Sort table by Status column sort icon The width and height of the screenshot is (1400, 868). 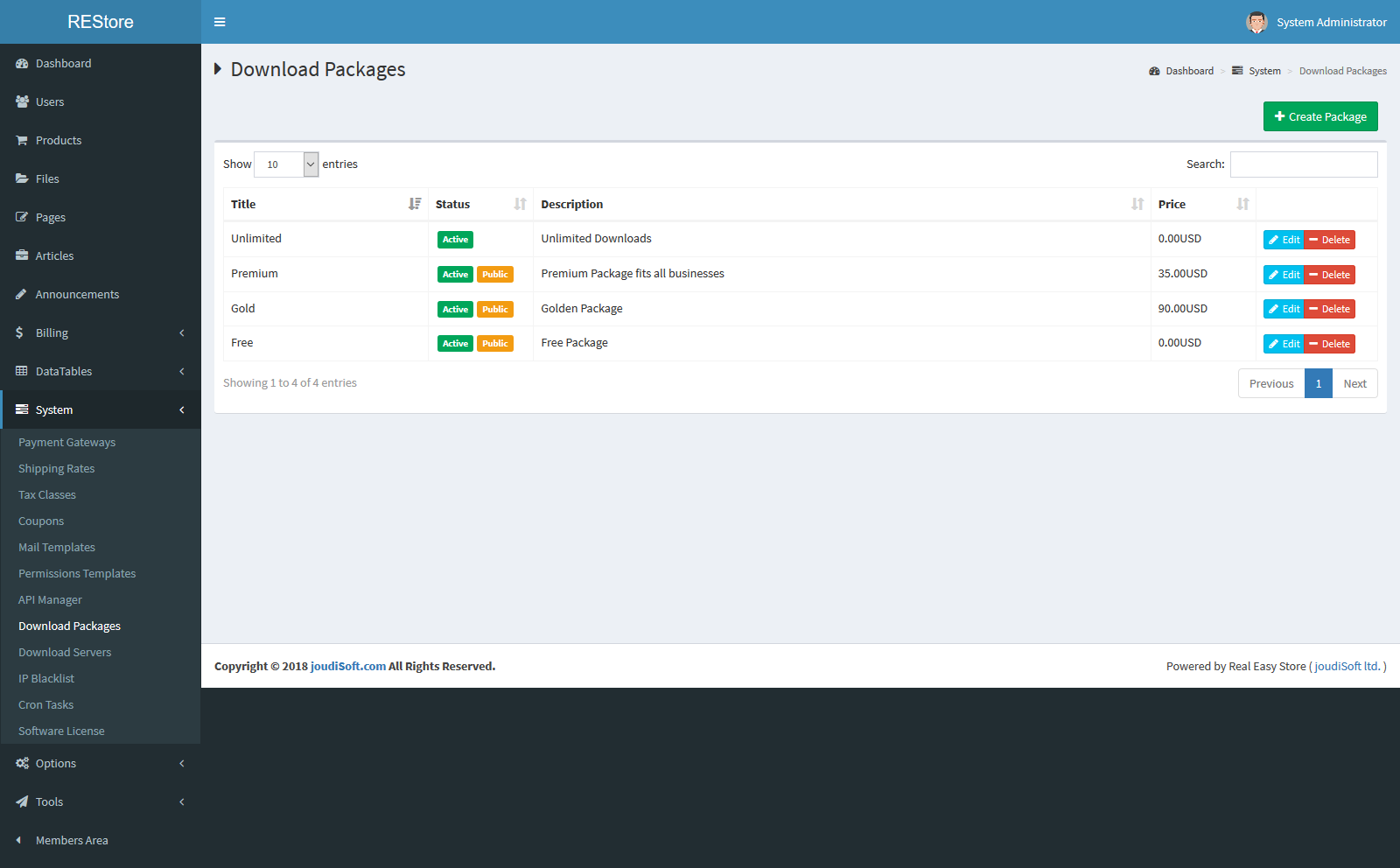point(521,204)
